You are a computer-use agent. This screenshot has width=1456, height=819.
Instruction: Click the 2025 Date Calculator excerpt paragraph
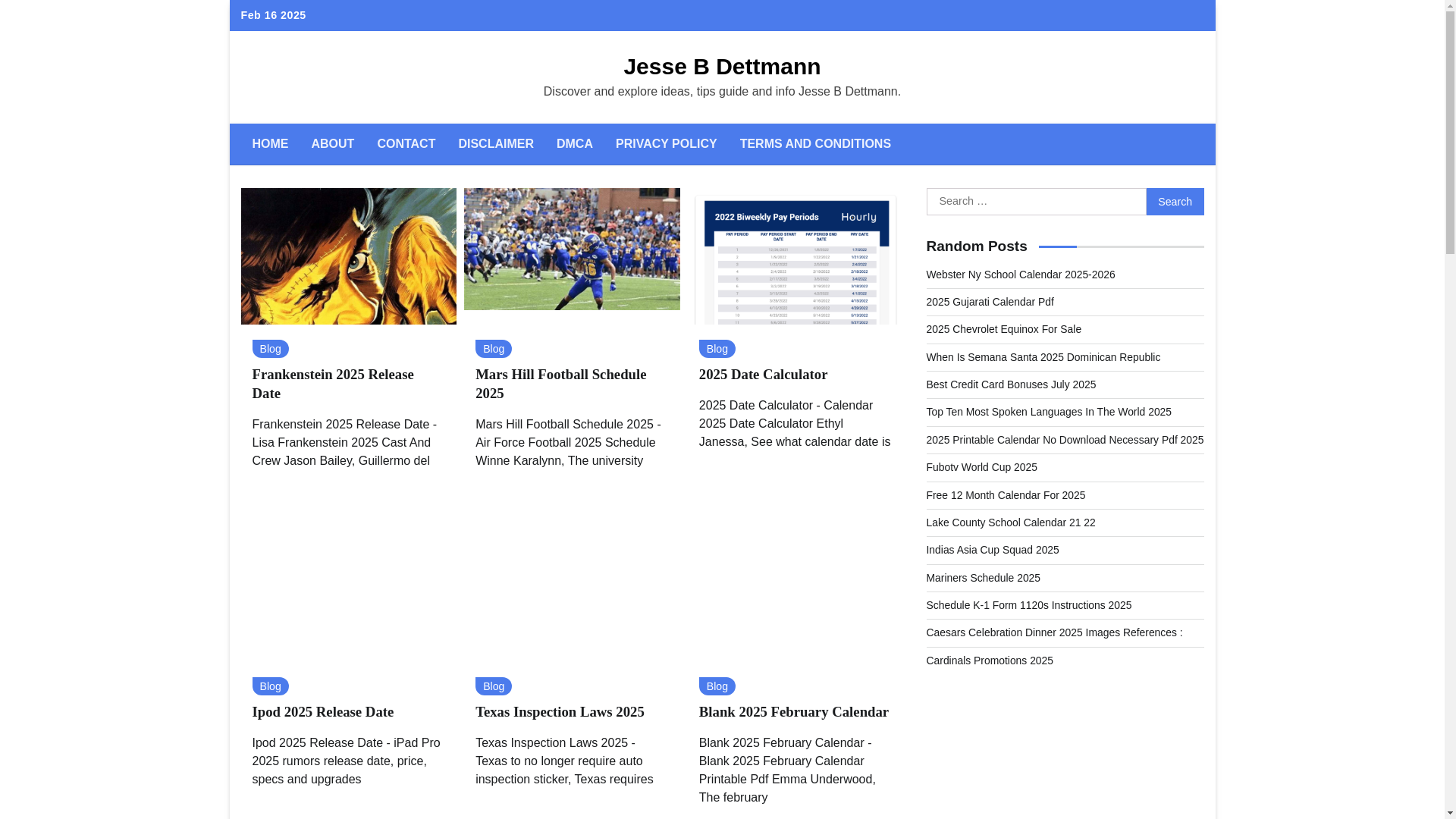point(795,424)
